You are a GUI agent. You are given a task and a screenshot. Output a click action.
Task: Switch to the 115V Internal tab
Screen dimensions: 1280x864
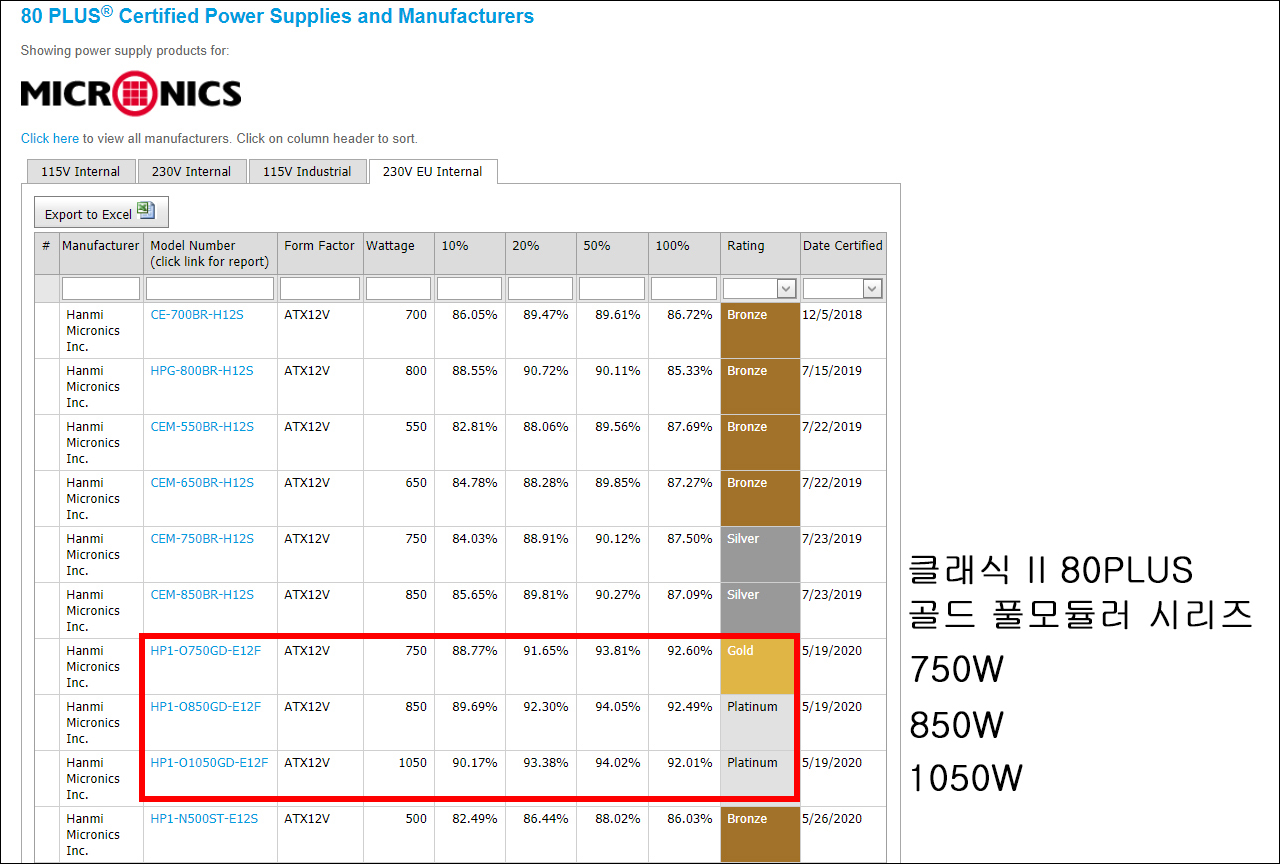[80, 172]
